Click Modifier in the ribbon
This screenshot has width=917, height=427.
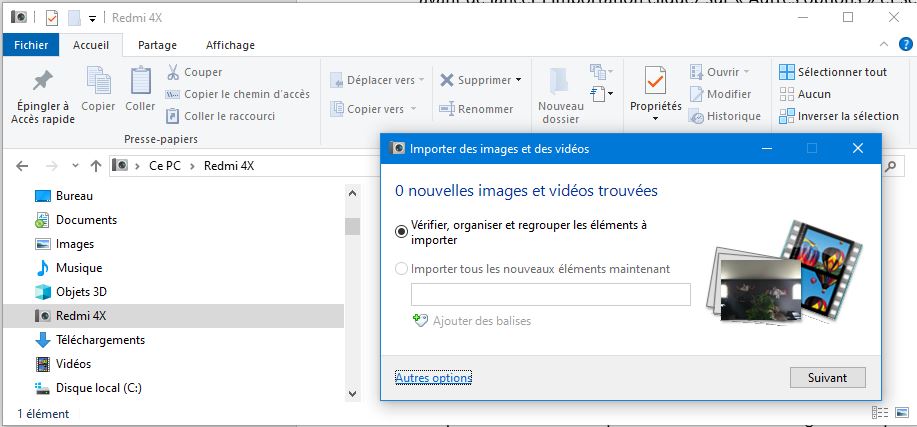pyautogui.click(x=720, y=94)
